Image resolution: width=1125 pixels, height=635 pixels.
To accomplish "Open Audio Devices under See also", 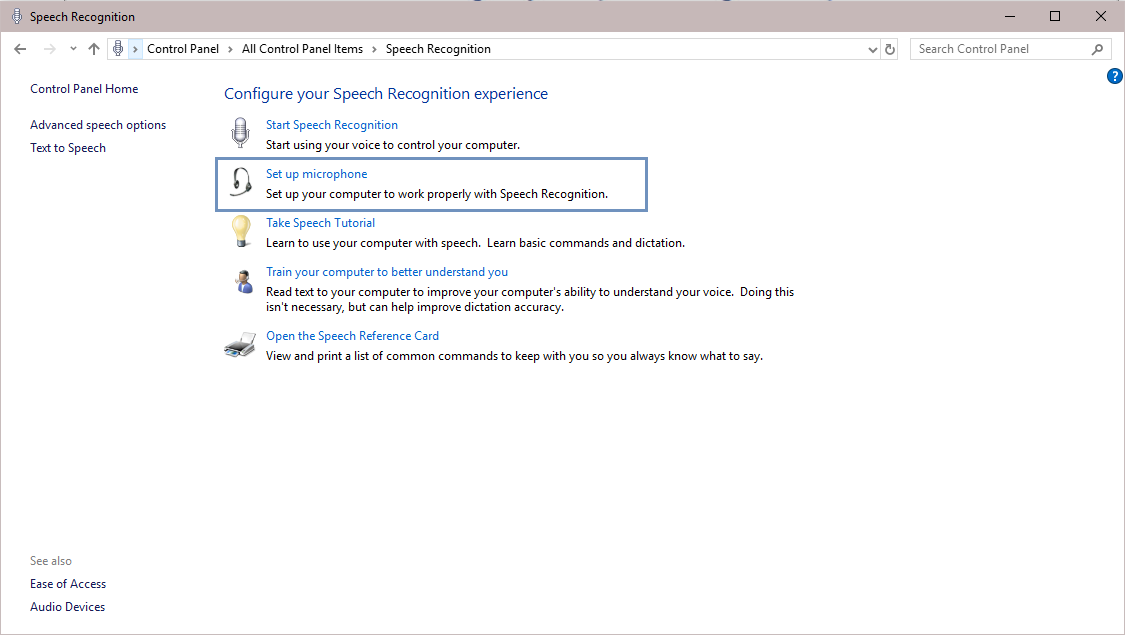I will point(67,607).
